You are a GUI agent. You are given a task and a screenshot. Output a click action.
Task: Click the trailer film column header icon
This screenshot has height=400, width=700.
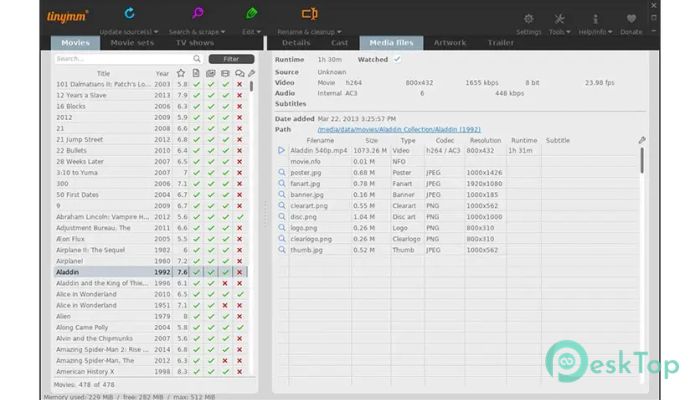225,73
